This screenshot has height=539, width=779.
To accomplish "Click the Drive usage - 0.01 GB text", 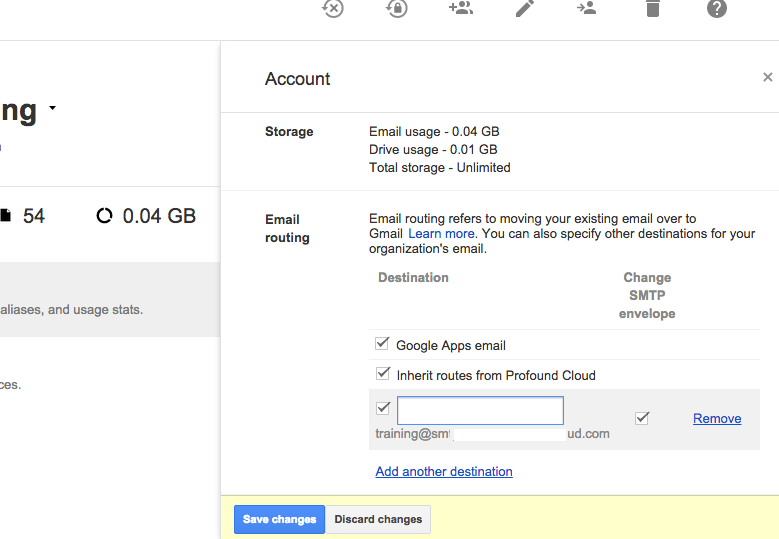I will (433, 150).
